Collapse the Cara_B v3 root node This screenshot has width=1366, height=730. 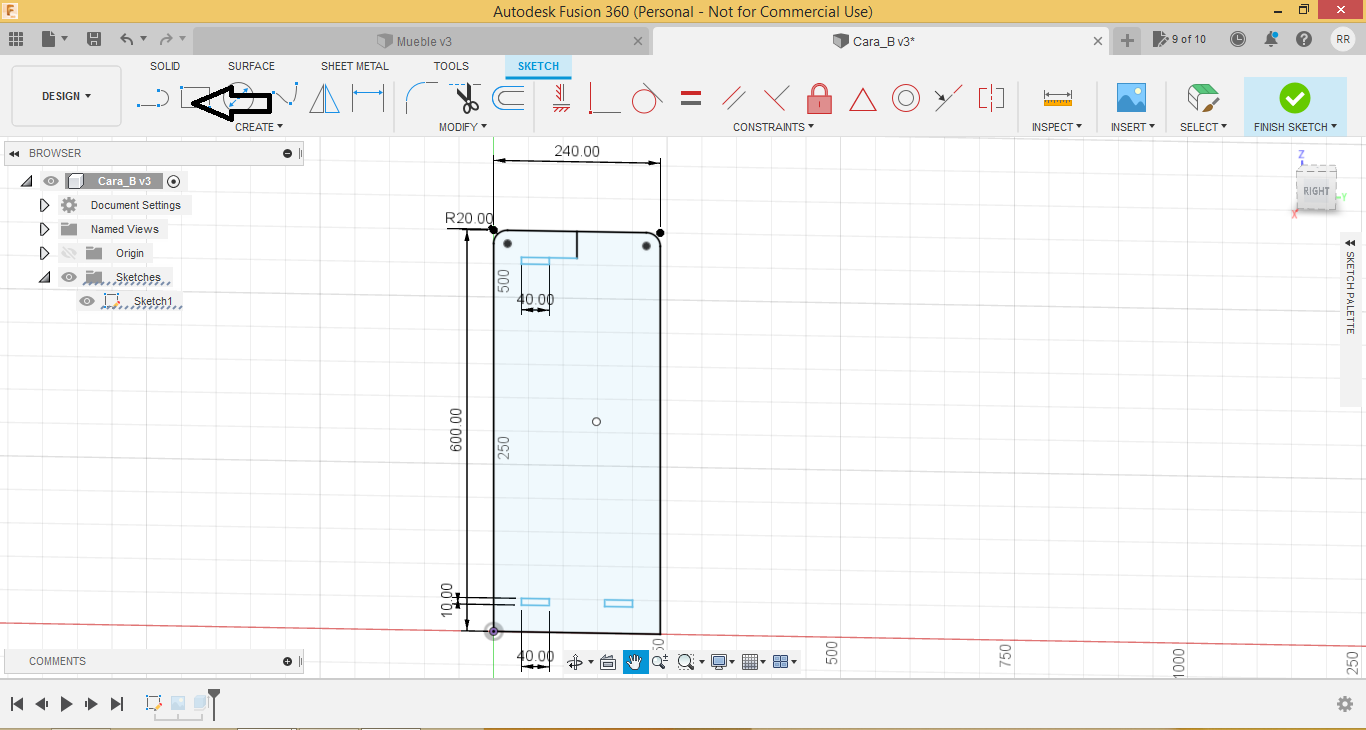(26, 181)
